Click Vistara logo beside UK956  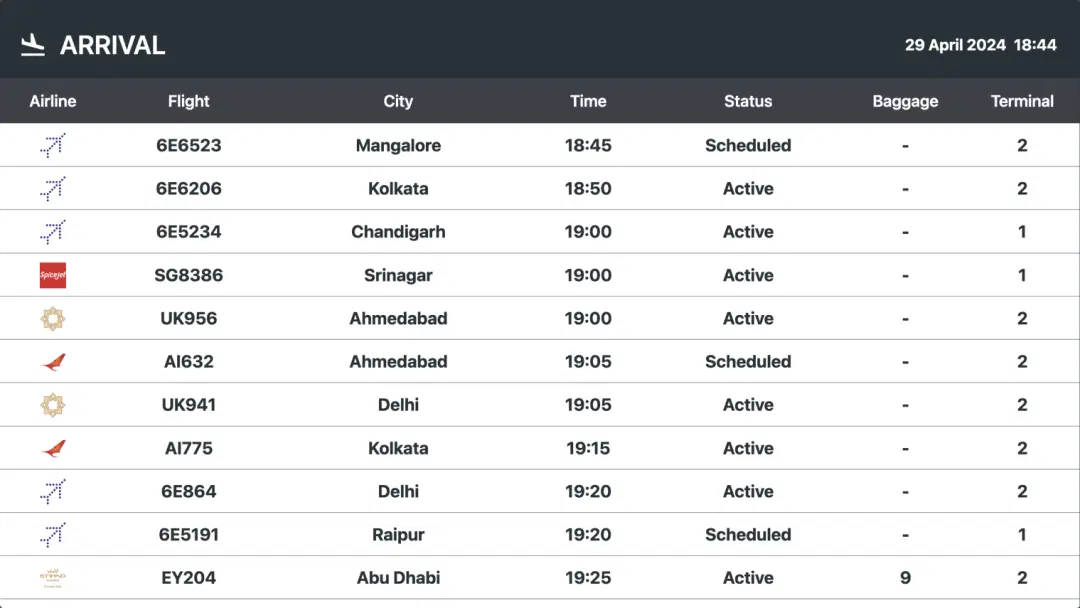(53, 319)
